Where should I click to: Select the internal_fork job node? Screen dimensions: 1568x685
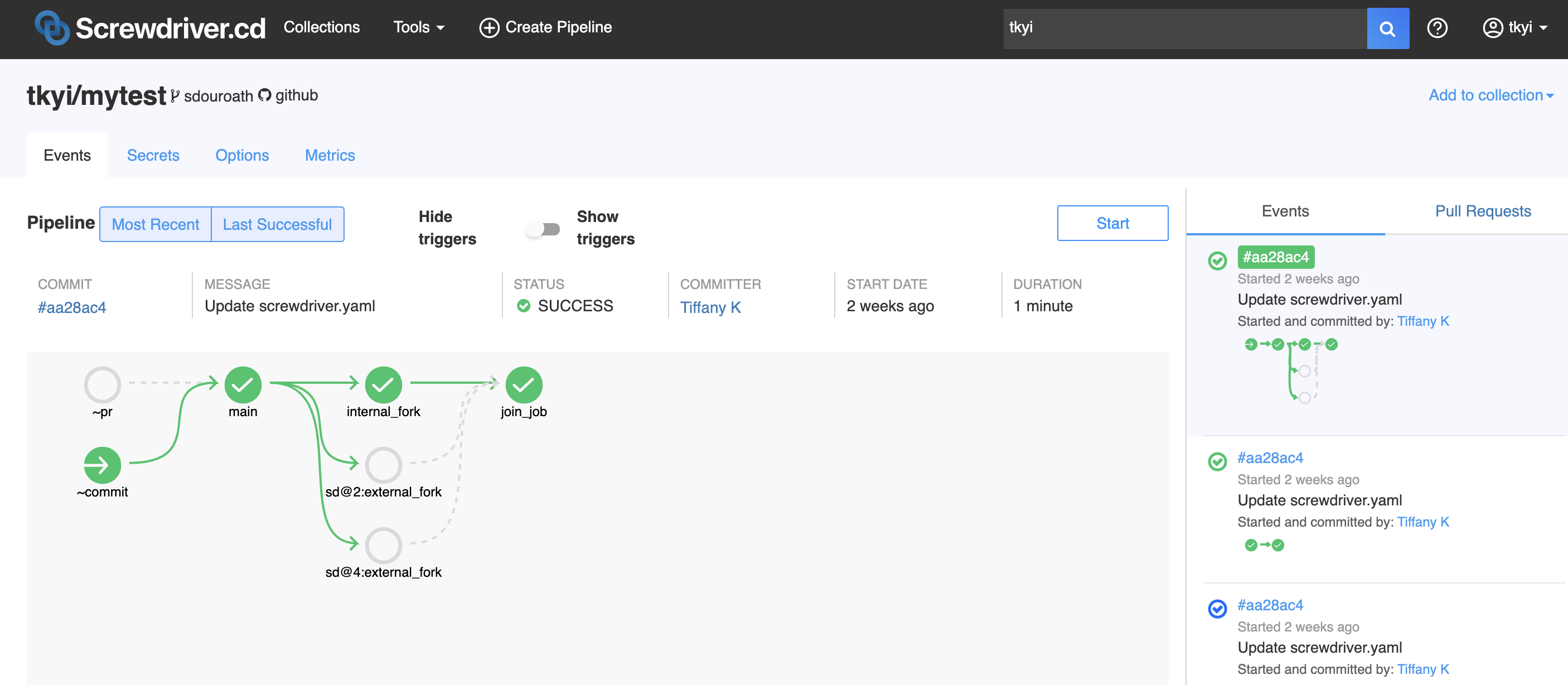(x=384, y=384)
